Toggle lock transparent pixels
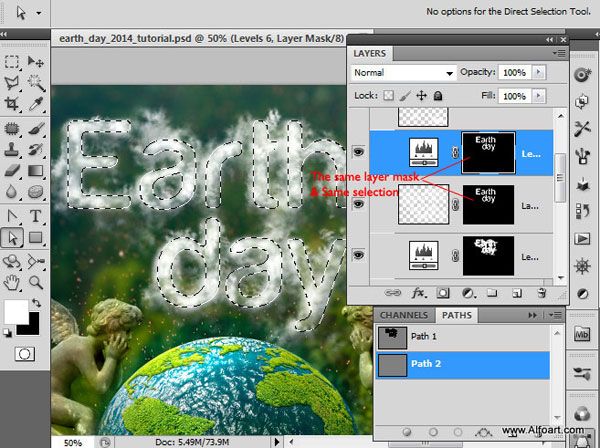This screenshot has width=600, height=448. pyautogui.click(x=388, y=95)
